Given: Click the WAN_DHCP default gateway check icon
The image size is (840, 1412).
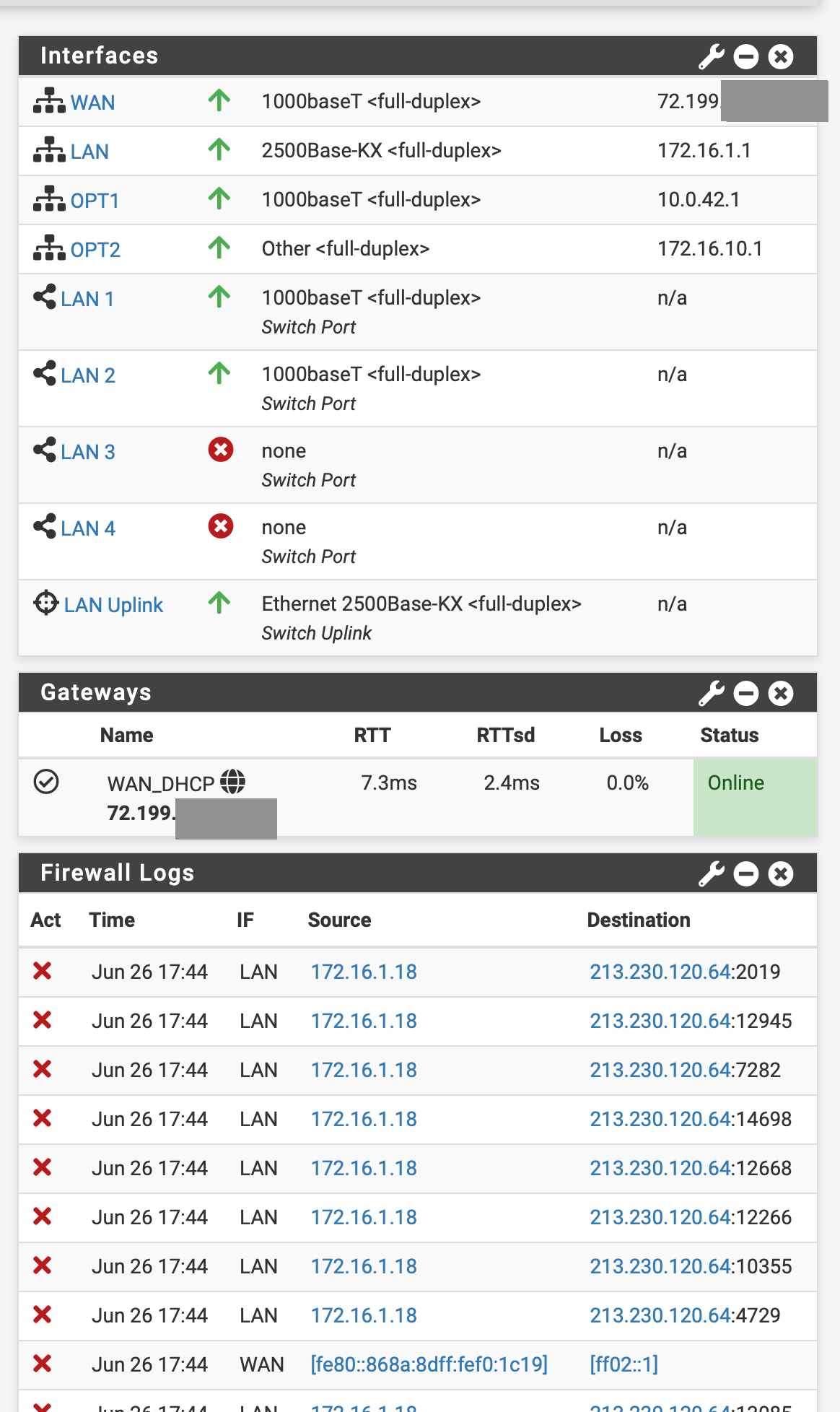Looking at the screenshot, I should (x=46, y=782).
